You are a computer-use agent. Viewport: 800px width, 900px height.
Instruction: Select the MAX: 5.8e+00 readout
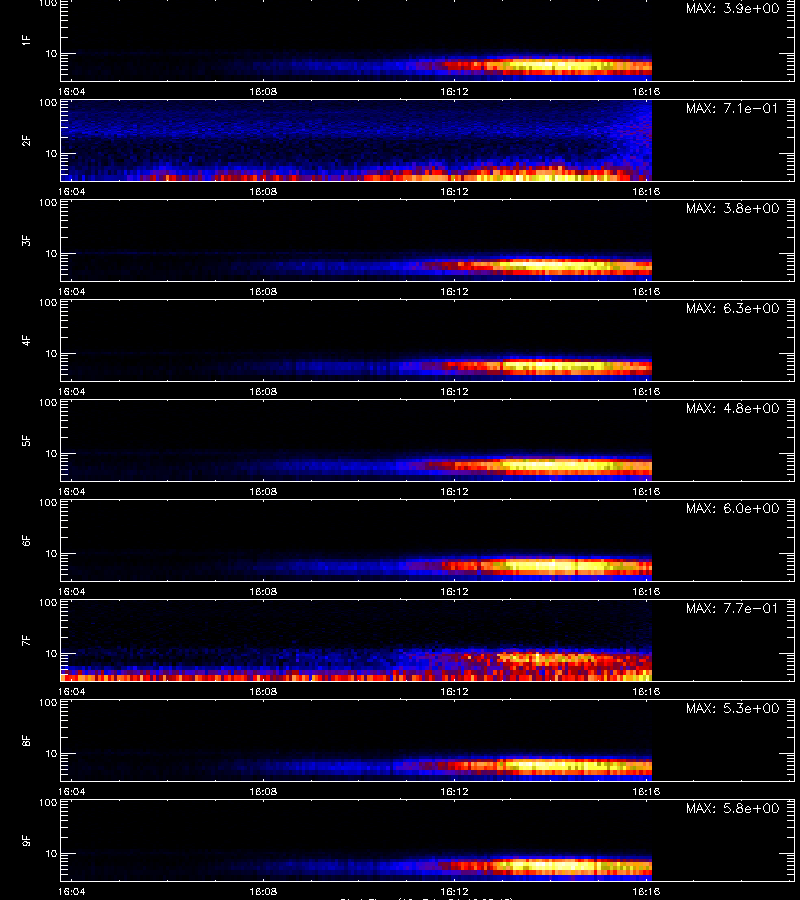click(732, 808)
